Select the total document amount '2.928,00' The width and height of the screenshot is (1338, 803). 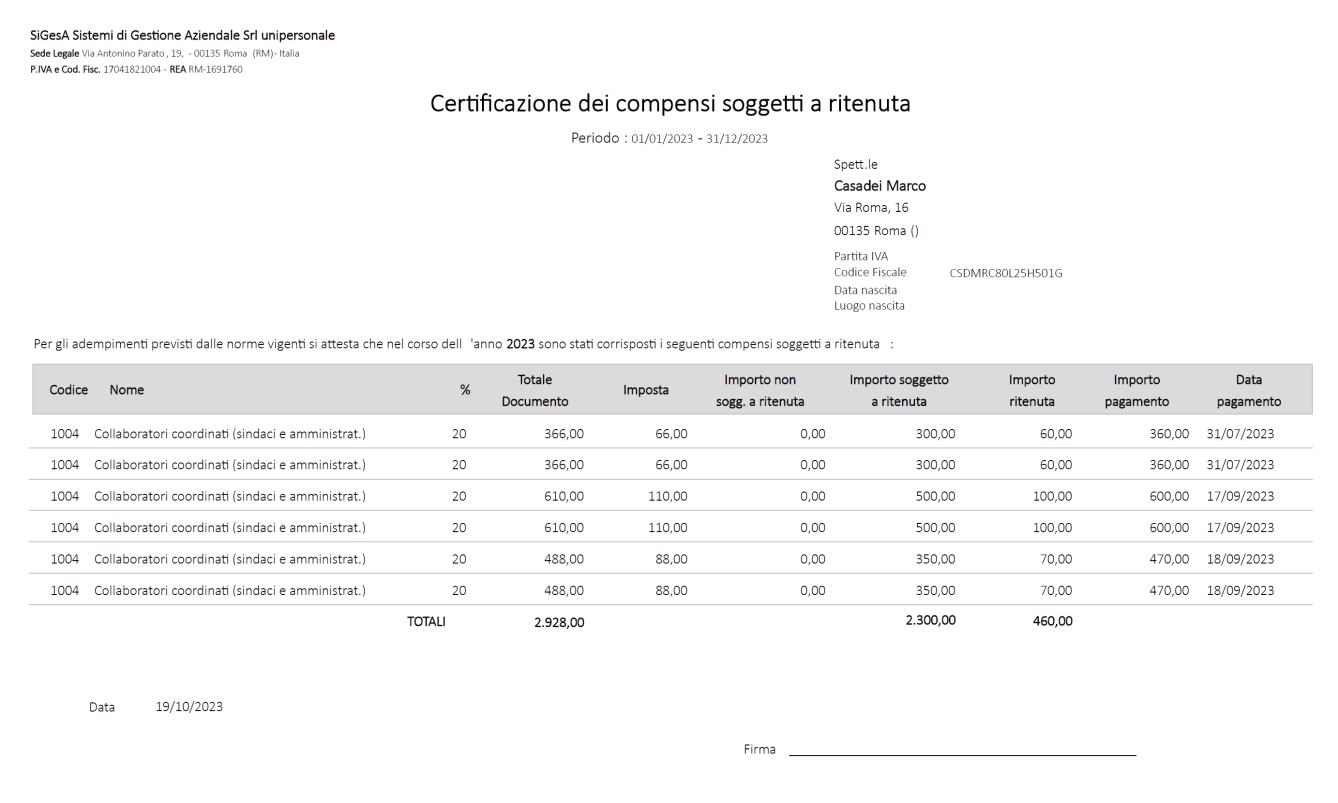click(x=559, y=622)
